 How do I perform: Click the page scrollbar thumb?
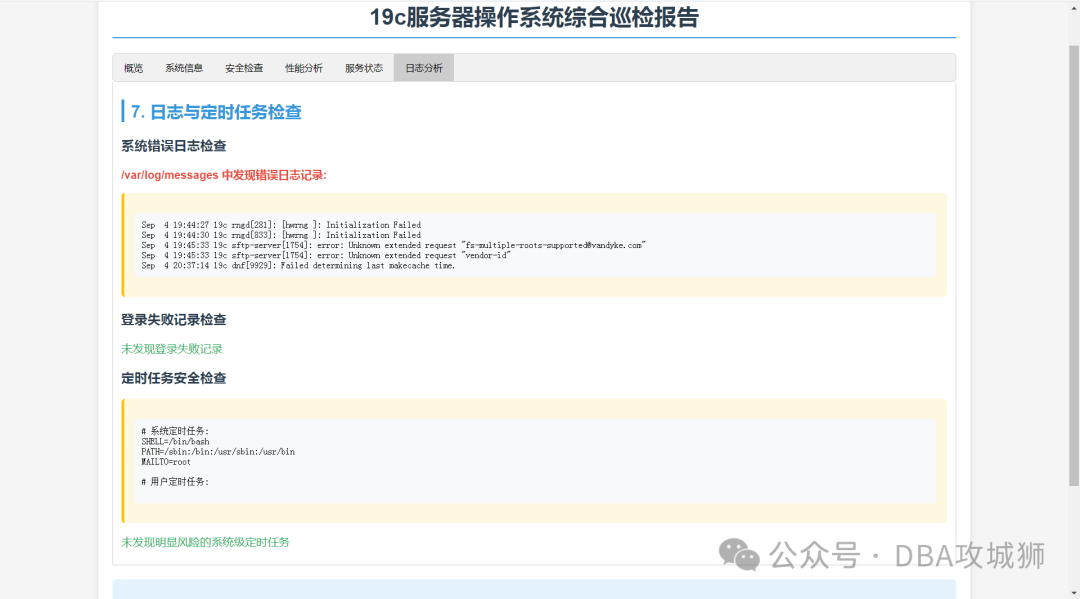click(1074, 265)
